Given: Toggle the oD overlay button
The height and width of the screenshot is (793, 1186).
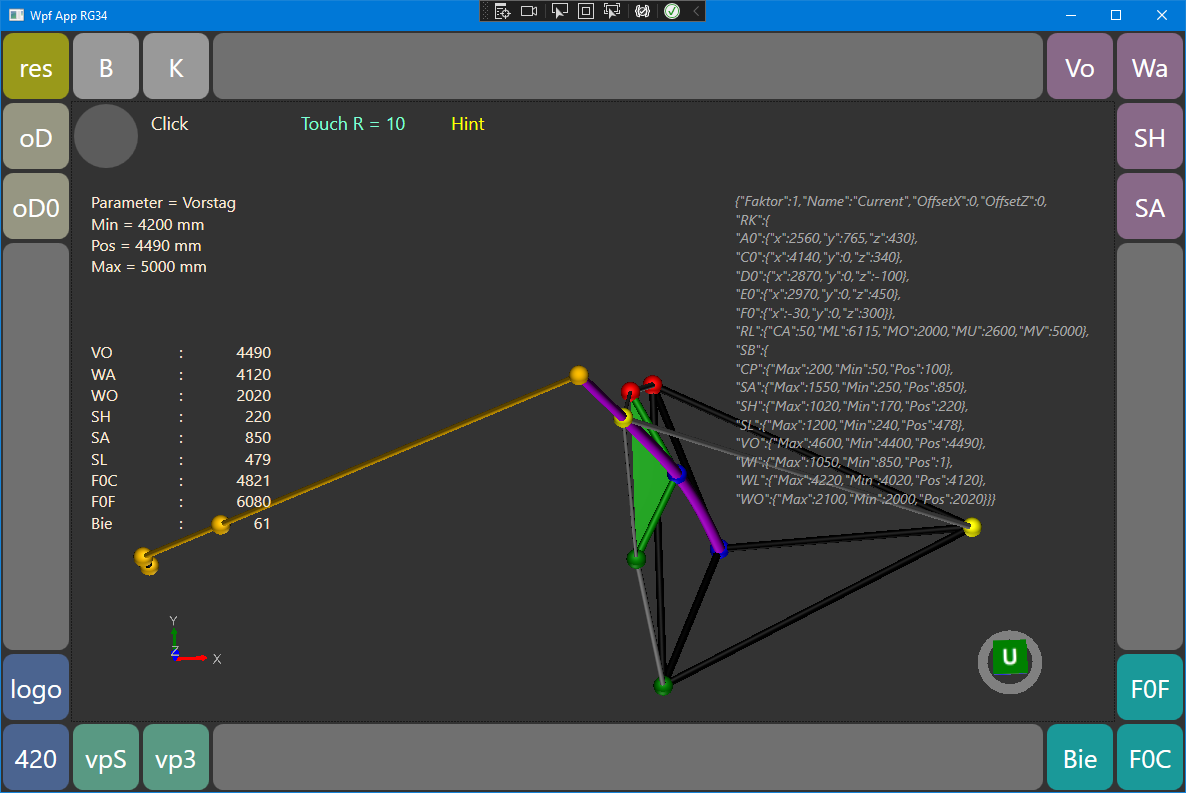Looking at the screenshot, I should coord(36,137).
